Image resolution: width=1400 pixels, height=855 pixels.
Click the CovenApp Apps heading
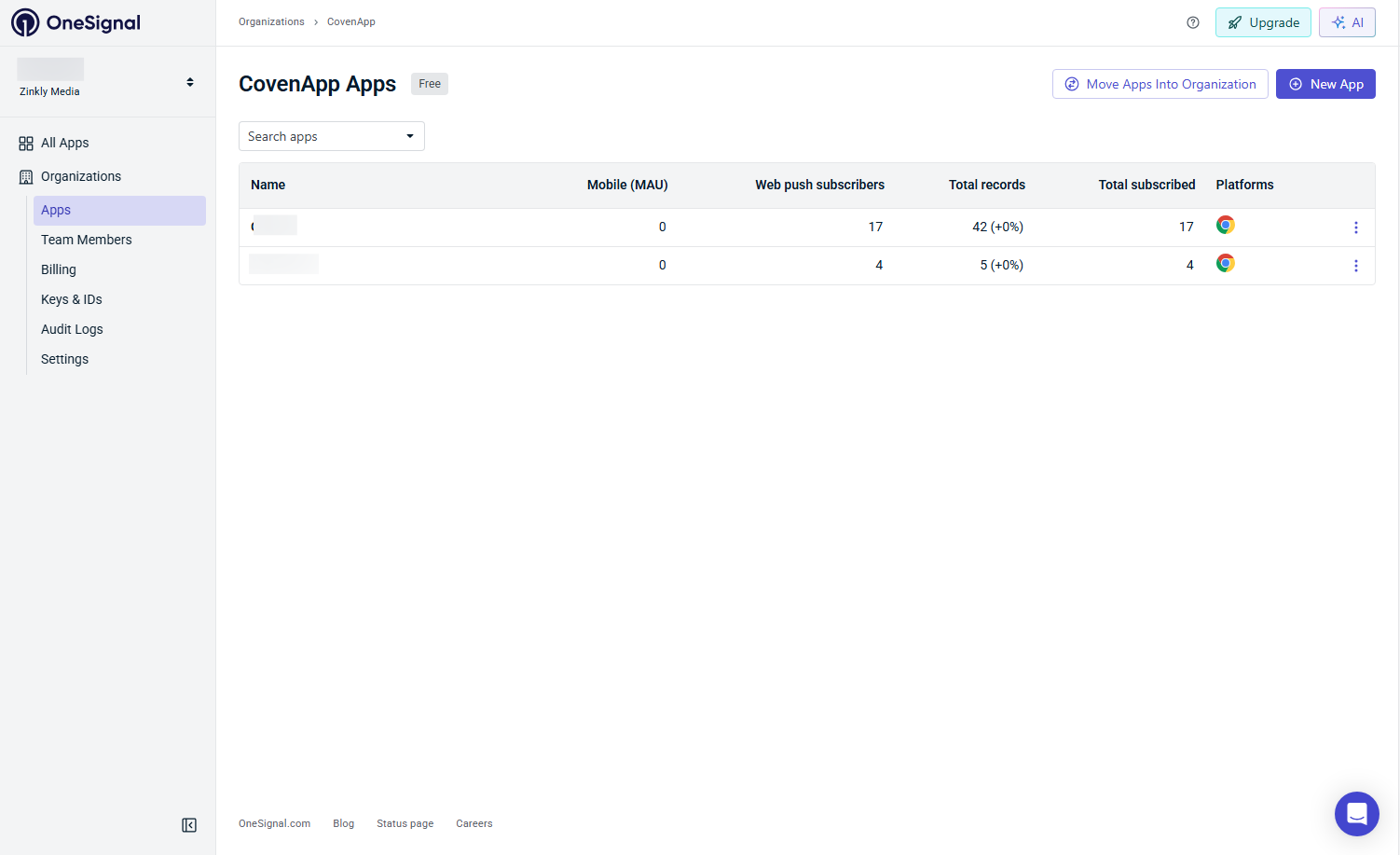point(317,84)
